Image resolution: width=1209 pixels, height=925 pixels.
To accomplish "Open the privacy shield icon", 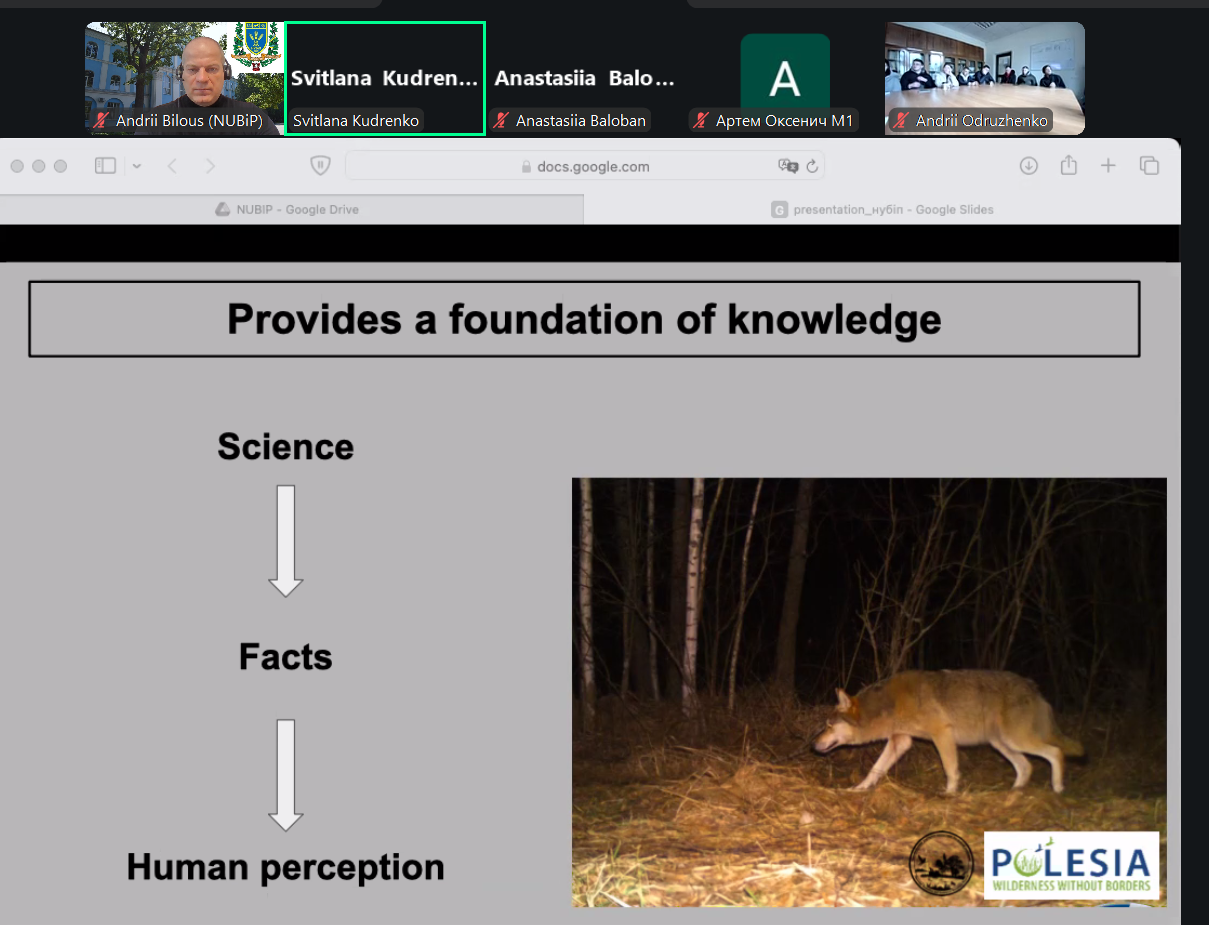I will (x=320, y=166).
